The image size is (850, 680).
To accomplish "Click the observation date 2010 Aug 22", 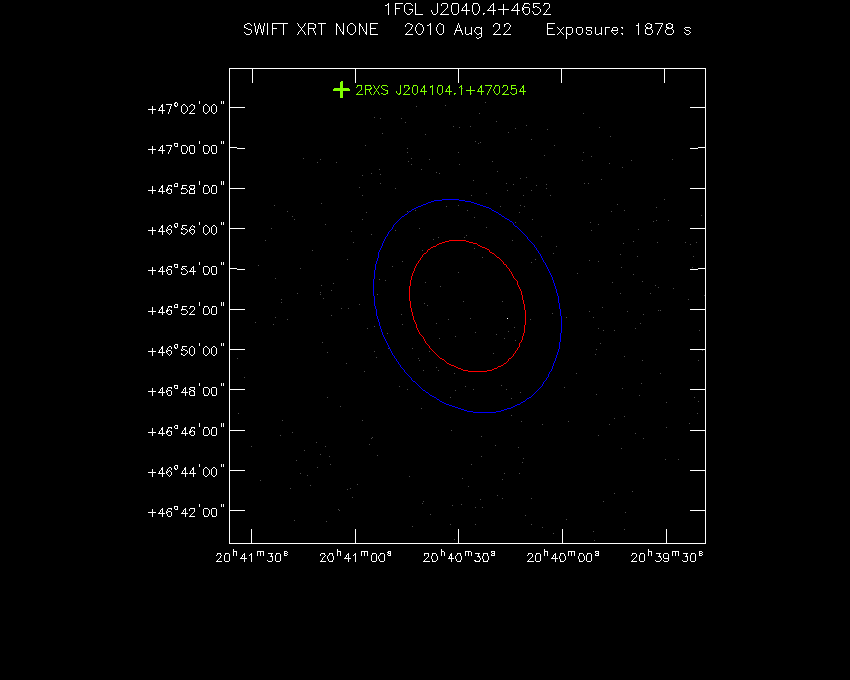I will [x=458, y=30].
